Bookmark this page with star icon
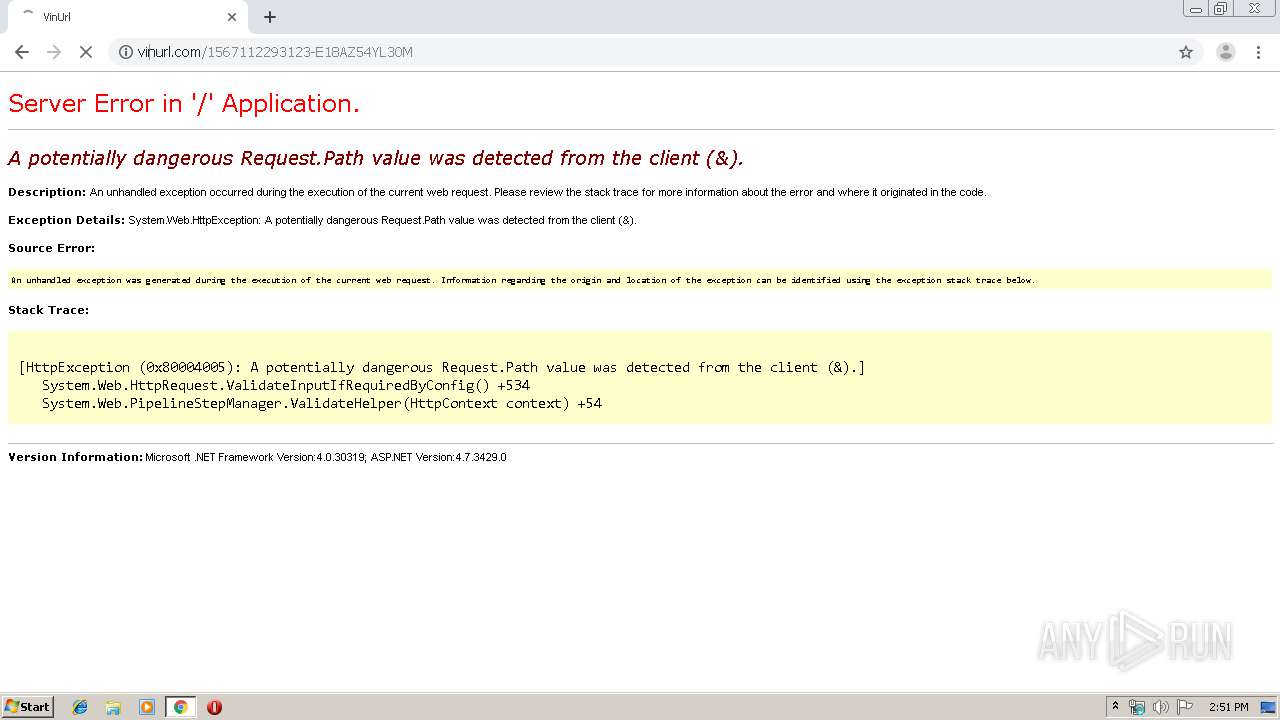1280x720 pixels. click(x=1186, y=52)
